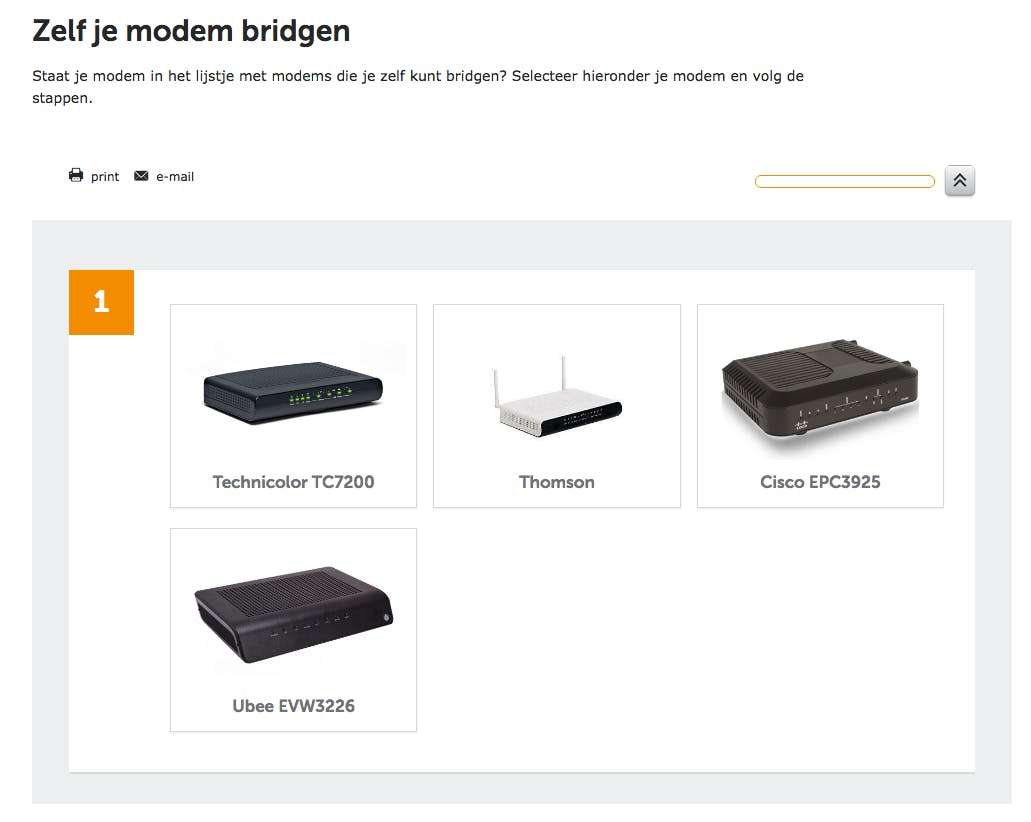Collapse section with double chevron button

[959, 181]
